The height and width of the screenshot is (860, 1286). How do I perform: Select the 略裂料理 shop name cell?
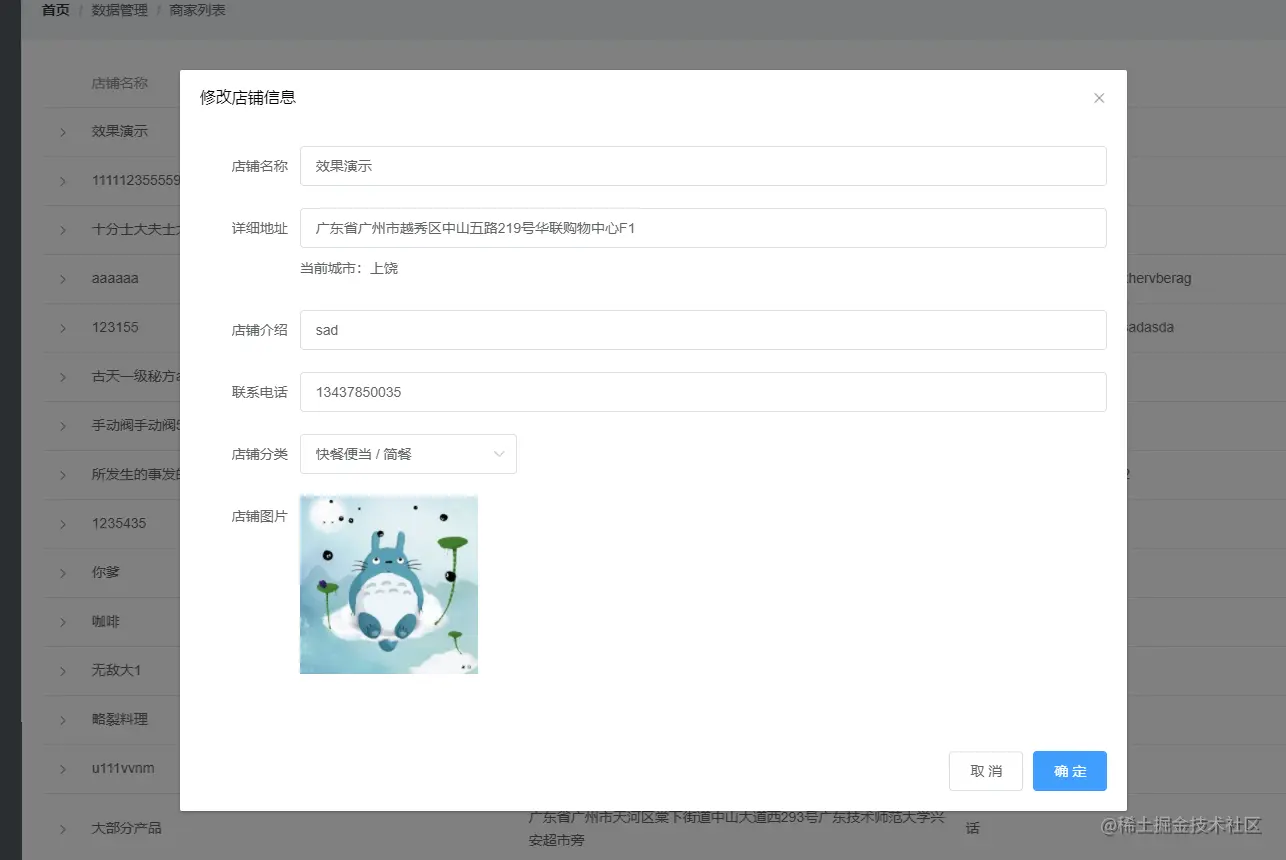click(x=120, y=719)
